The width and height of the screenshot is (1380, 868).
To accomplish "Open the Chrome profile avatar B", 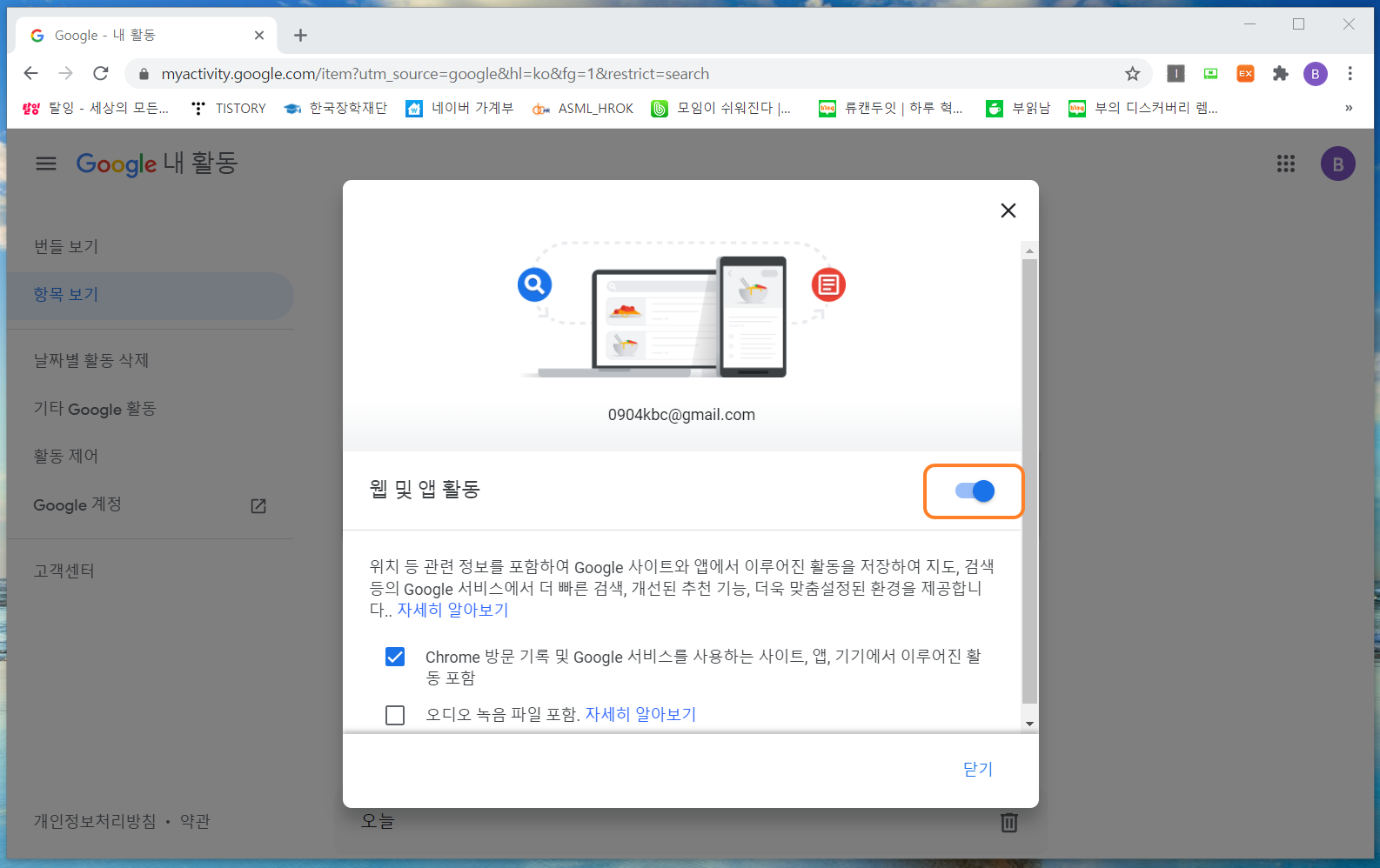I will click(1316, 74).
